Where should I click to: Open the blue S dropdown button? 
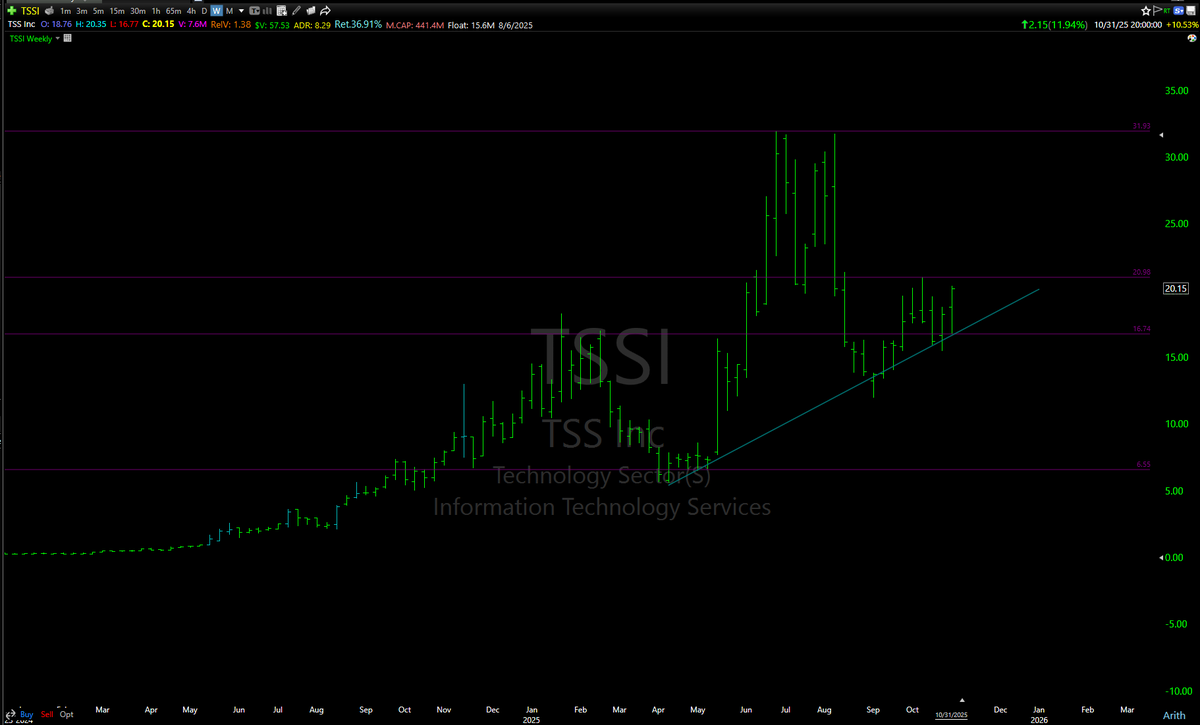(1178, 11)
